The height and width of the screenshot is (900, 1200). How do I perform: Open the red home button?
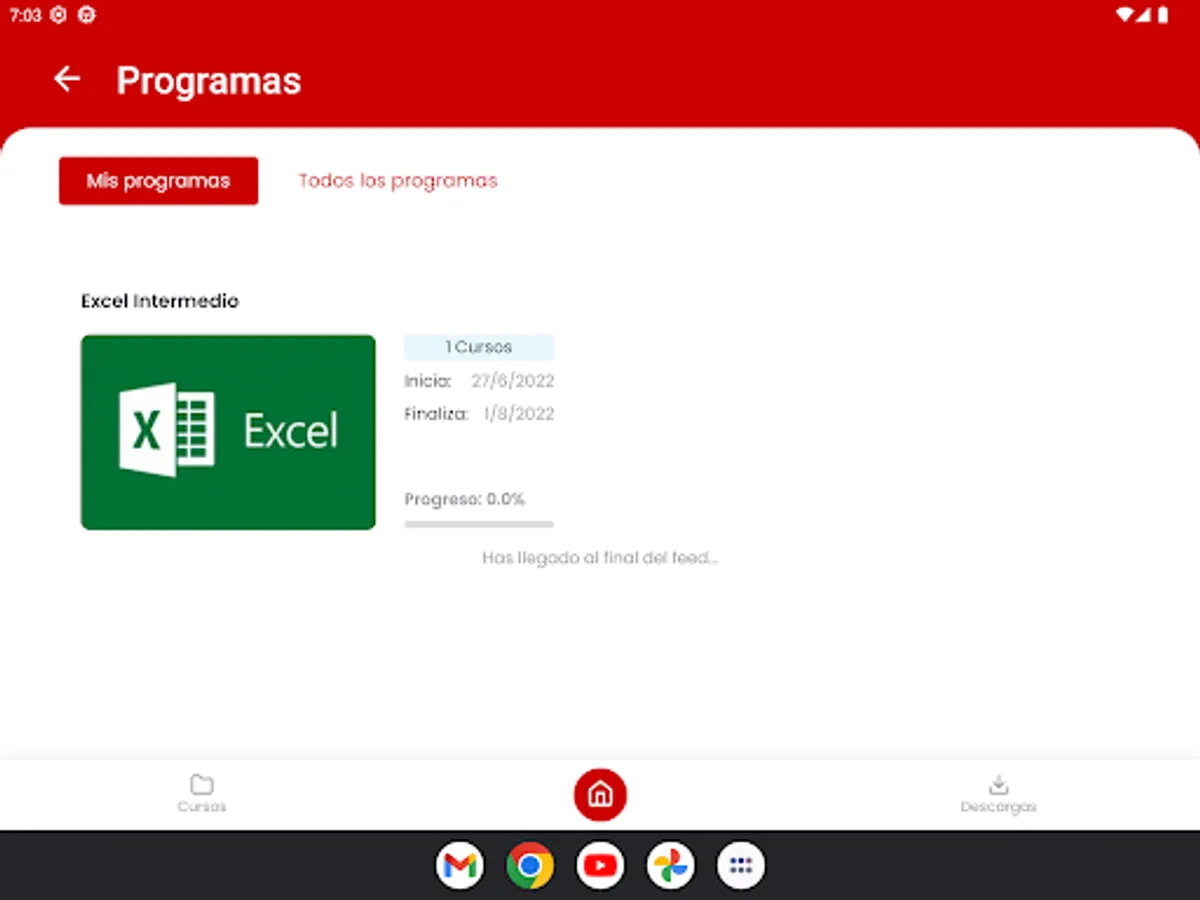tap(600, 795)
